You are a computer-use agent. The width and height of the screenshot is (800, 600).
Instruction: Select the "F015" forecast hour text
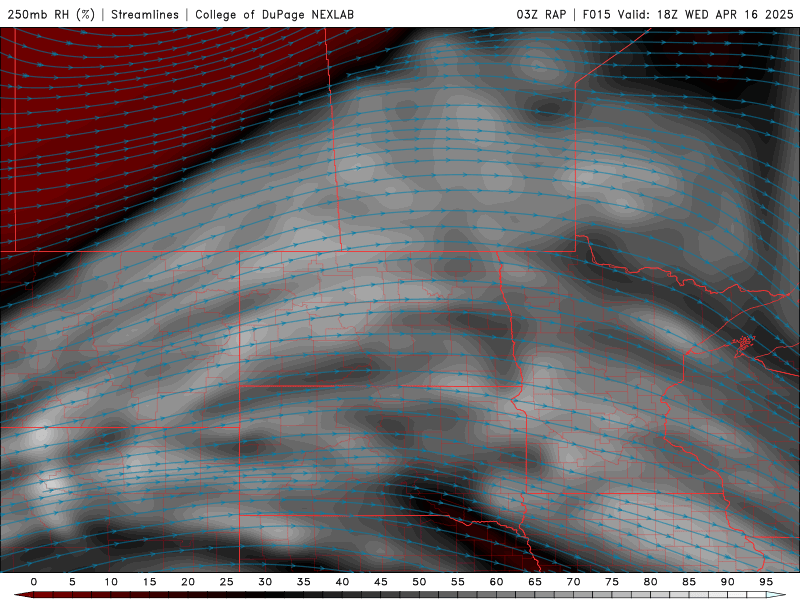pos(596,14)
